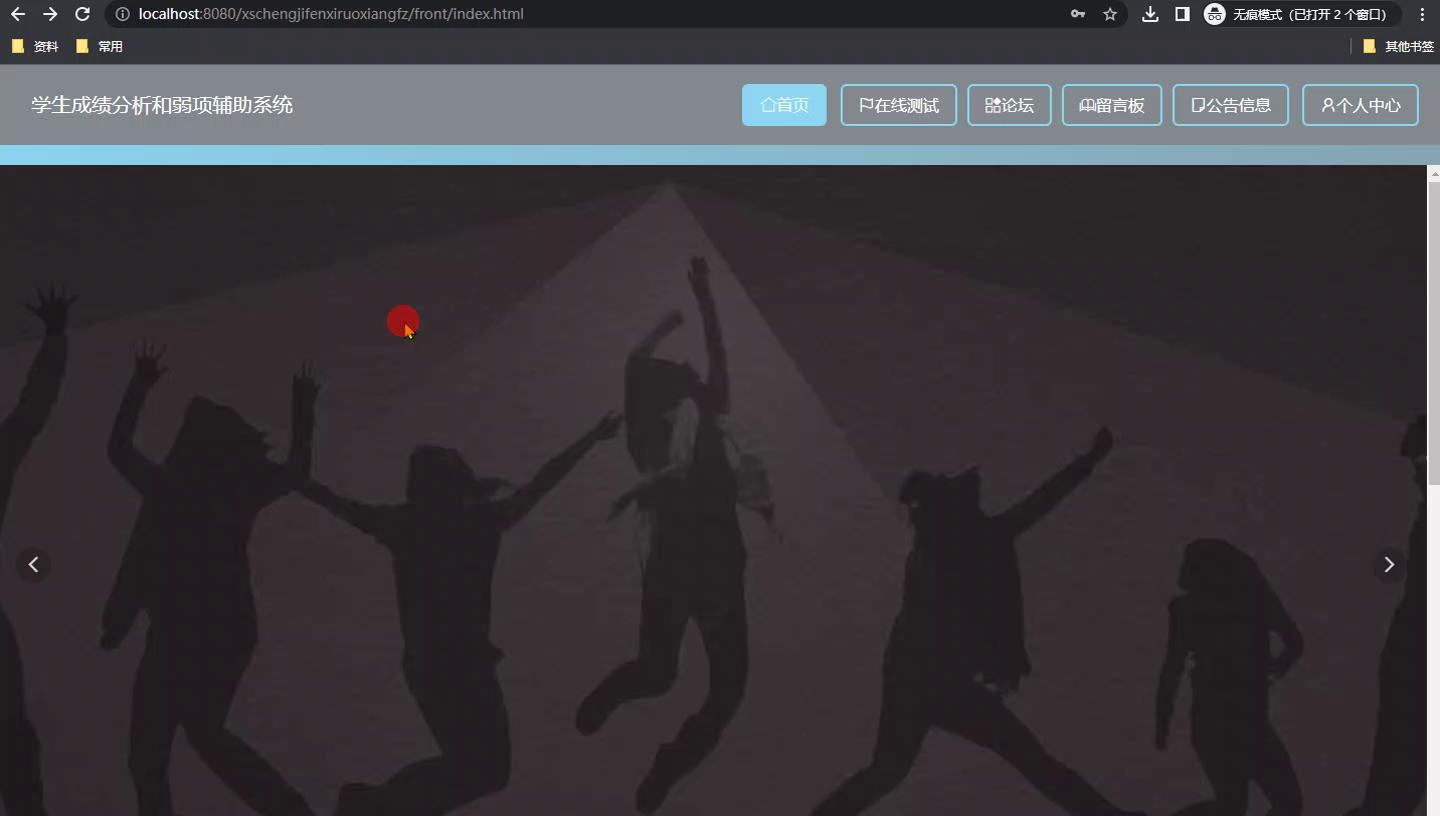The width and height of the screenshot is (1440, 816).
Task: Toggle the browser side panel icon
Action: 1182,14
